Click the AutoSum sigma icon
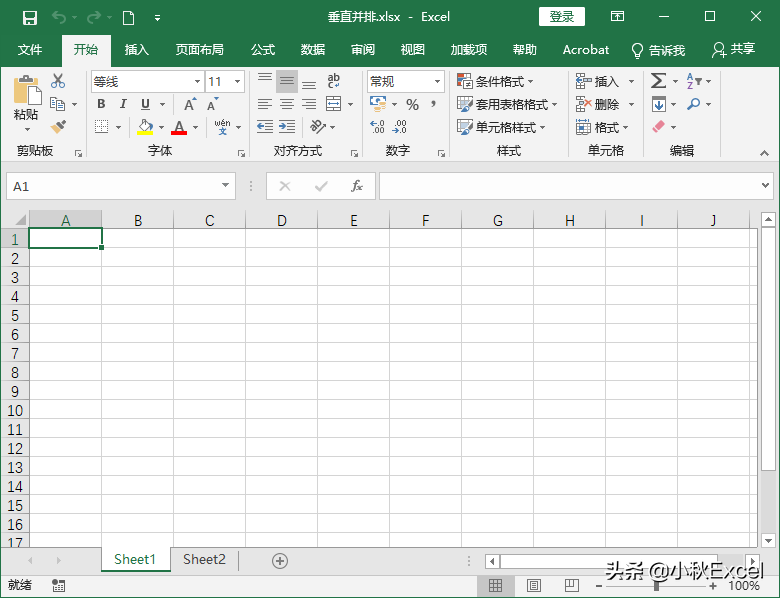The image size is (780, 598). click(x=658, y=81)
